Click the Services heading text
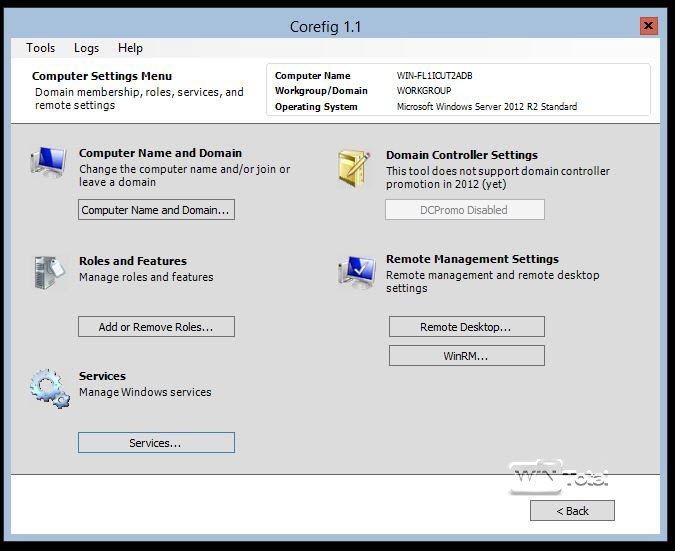Screen dimensions: 675x551 point(102,376)
